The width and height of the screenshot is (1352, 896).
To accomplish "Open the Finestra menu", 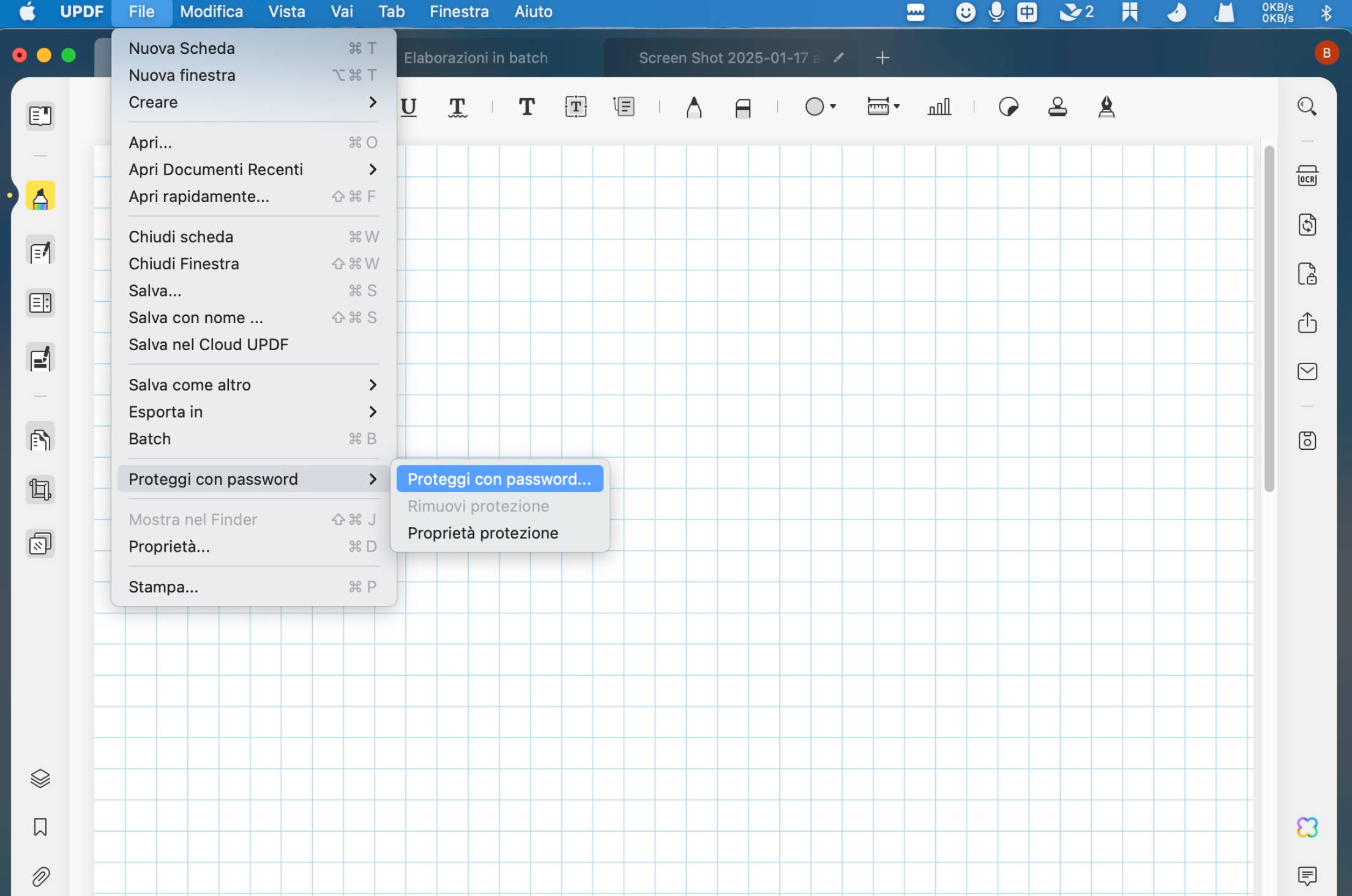I will click(x=459, y=12).
